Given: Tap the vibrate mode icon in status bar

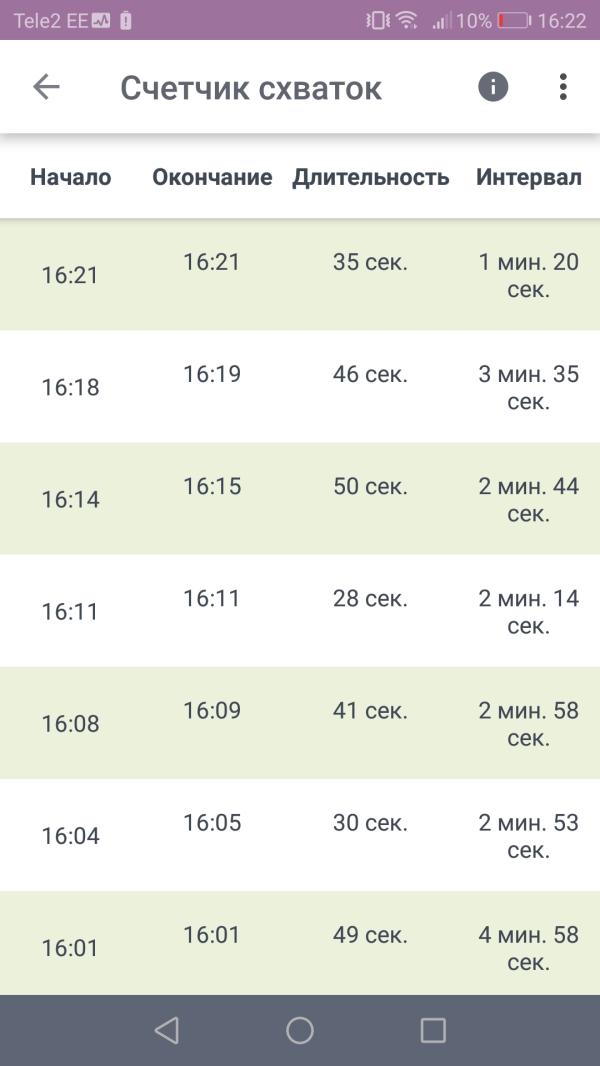Looking at the screenshot, I should click(x=378, y=20).
